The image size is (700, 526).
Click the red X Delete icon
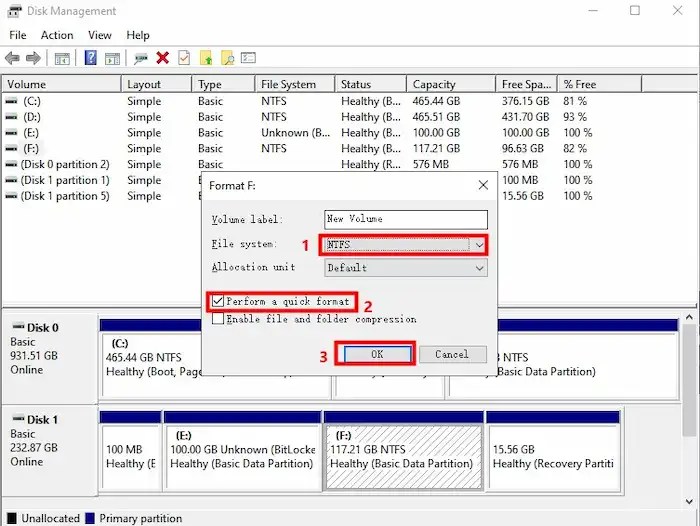point(162,58)
